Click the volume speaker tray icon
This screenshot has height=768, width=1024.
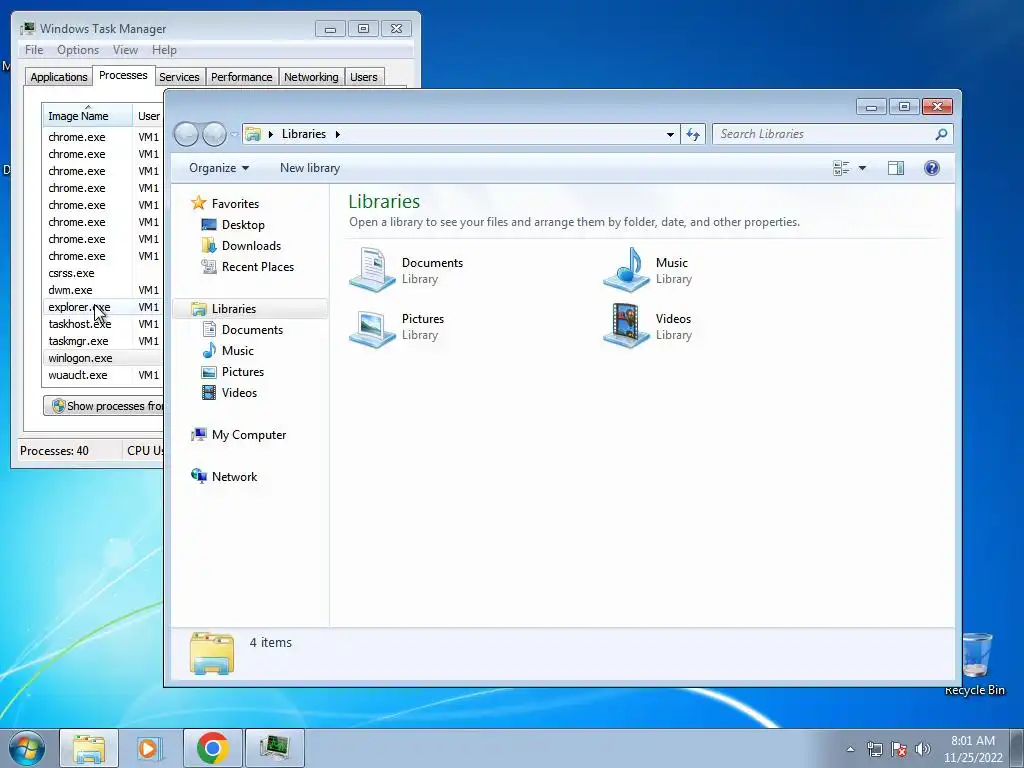point(923,749)
